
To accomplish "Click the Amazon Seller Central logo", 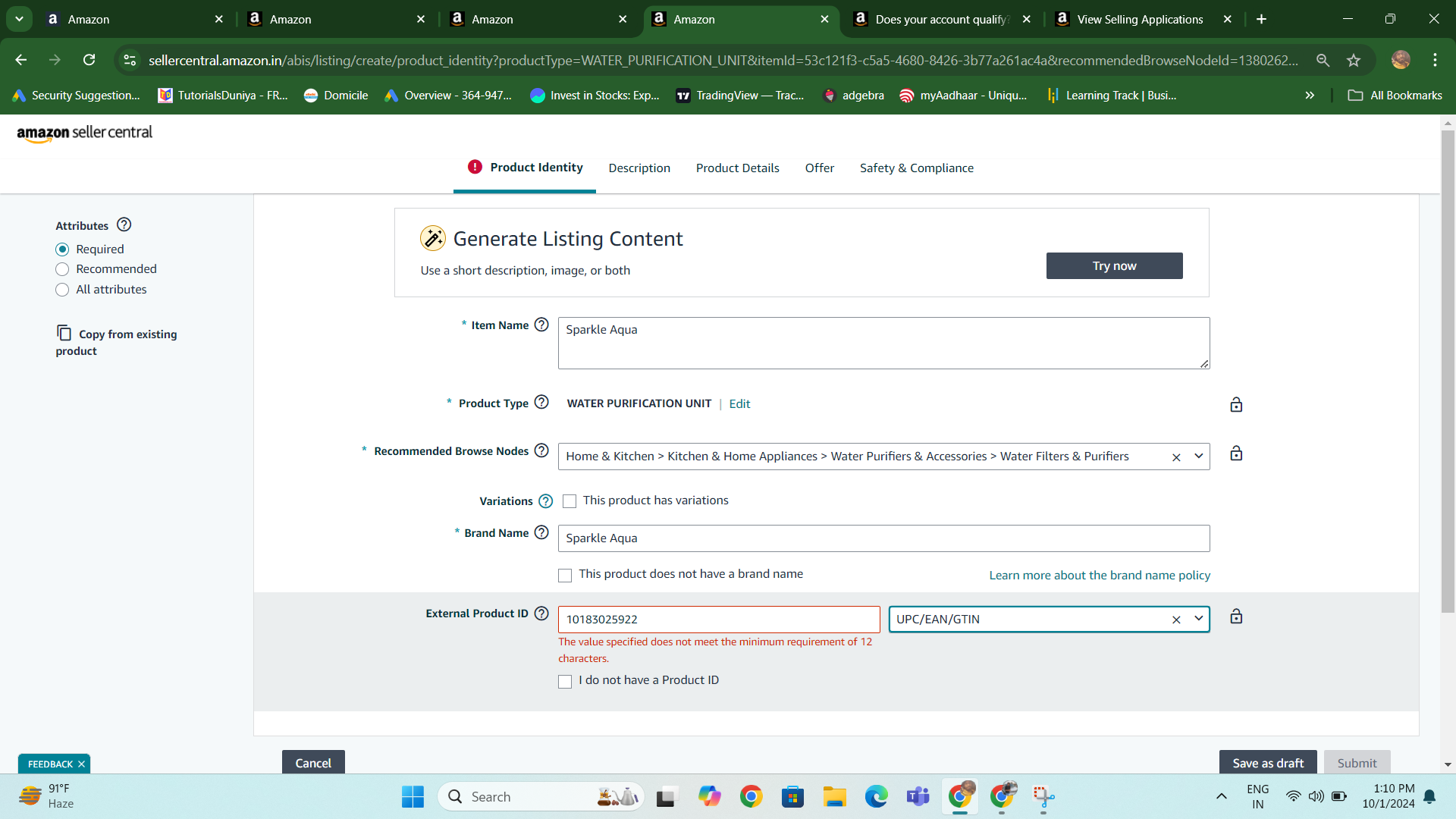I will click(84, 133).
